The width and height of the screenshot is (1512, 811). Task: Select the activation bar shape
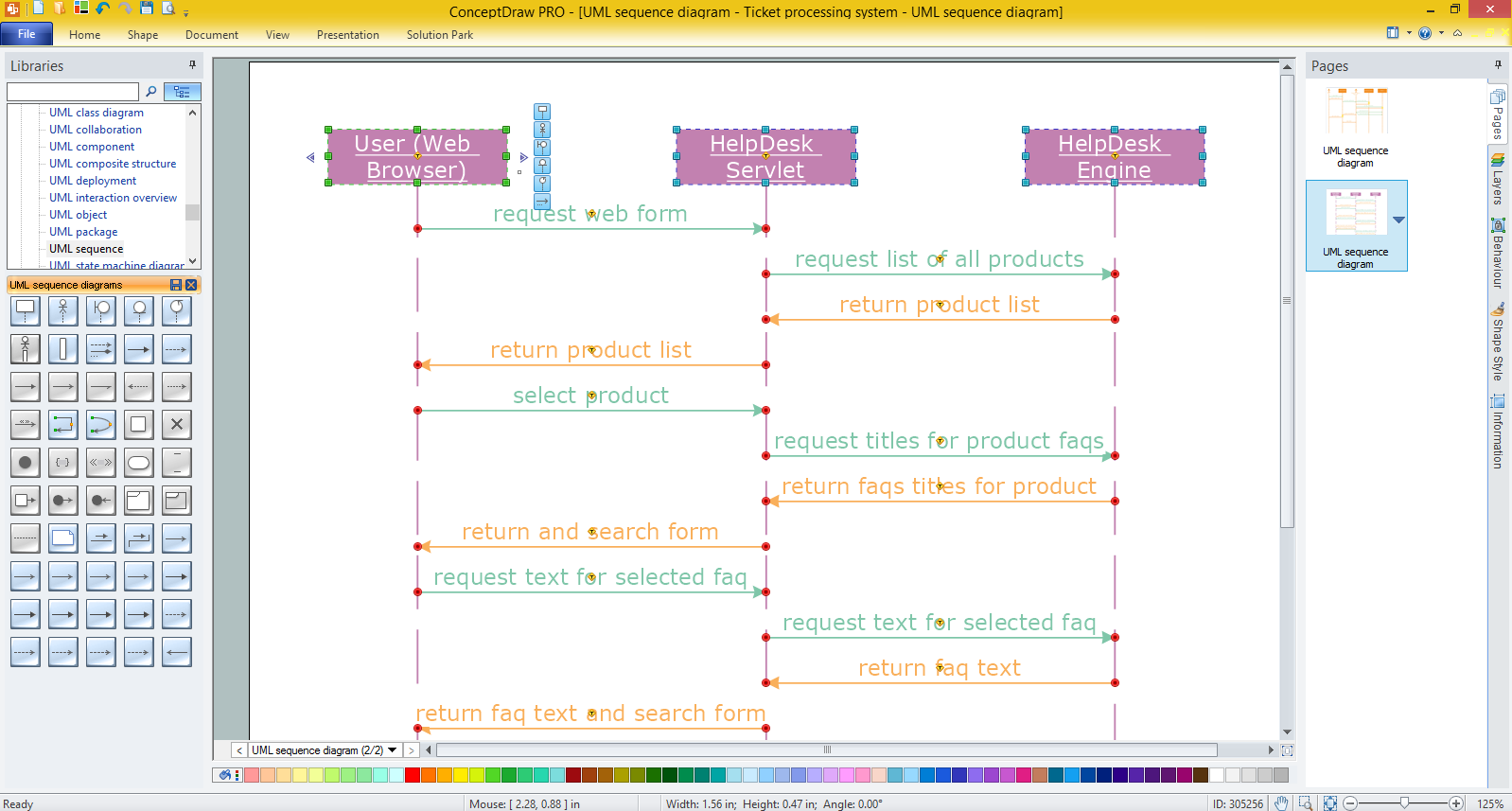click(63, 349)
